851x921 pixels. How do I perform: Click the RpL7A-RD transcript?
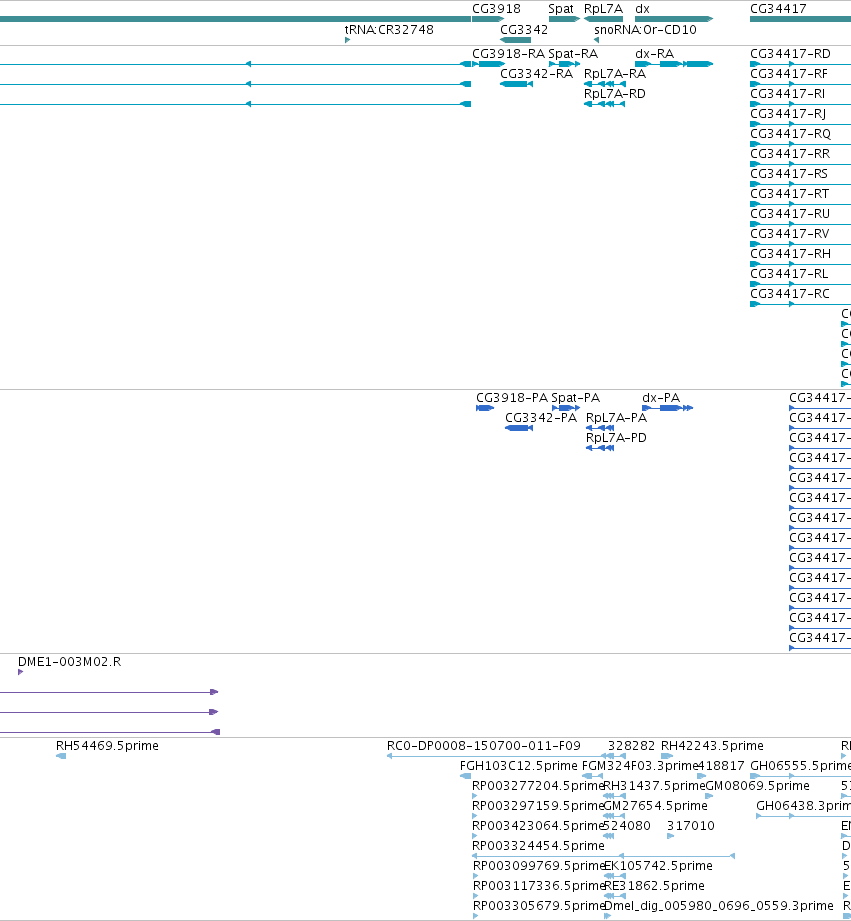(x=605, y=104)
